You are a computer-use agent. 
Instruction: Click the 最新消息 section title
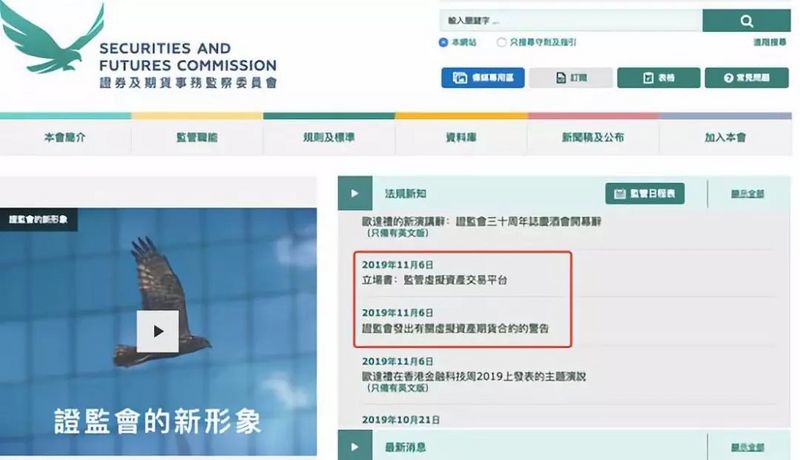click(x=405, y=447)
